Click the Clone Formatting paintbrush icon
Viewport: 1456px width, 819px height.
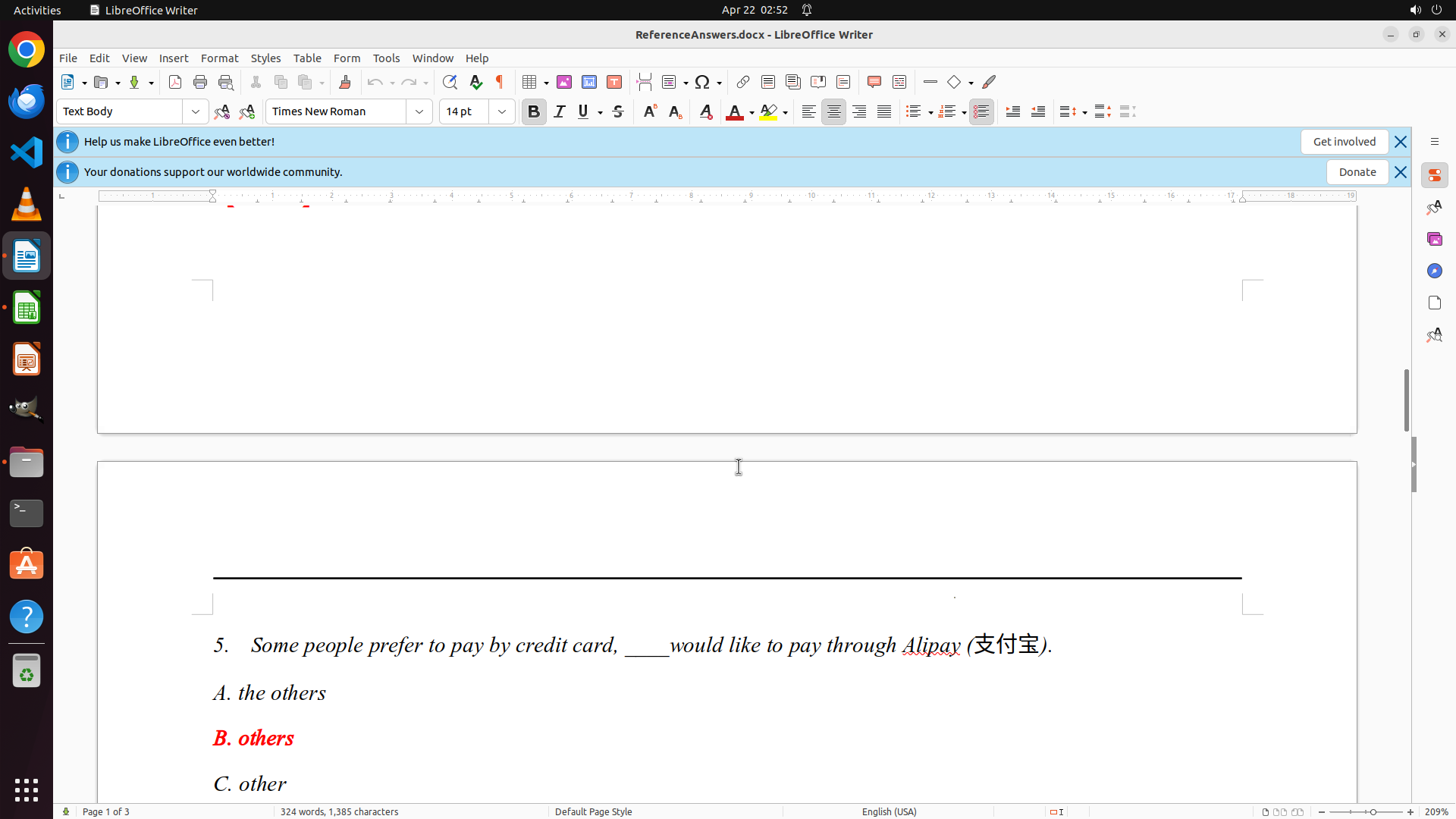(x=345, y=82)
